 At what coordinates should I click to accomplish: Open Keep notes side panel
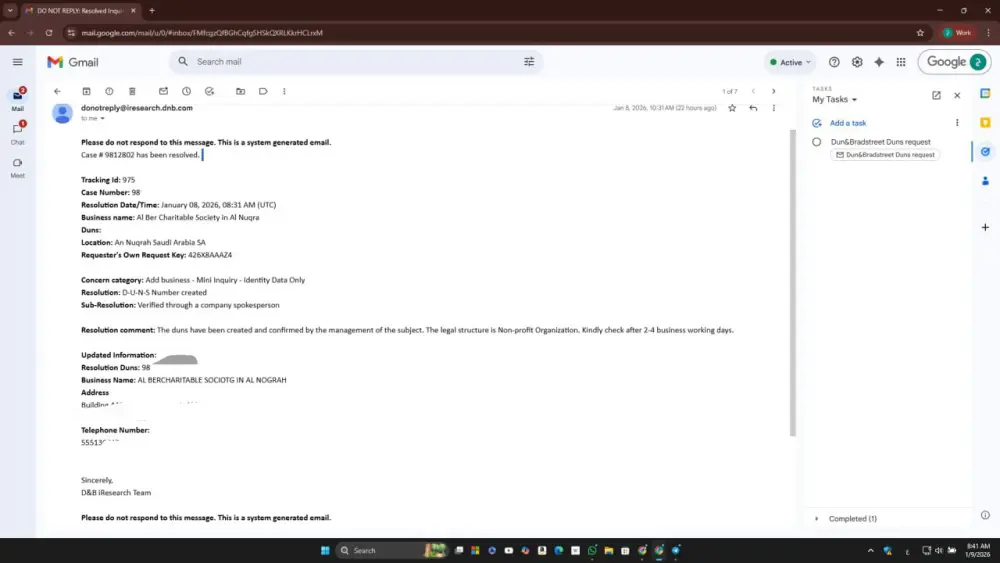tap(985, 122)
